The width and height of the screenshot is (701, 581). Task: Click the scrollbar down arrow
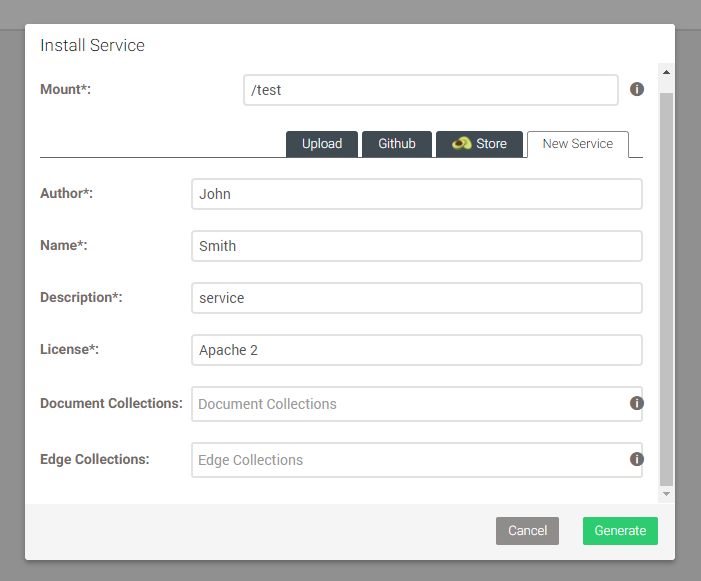667,494
